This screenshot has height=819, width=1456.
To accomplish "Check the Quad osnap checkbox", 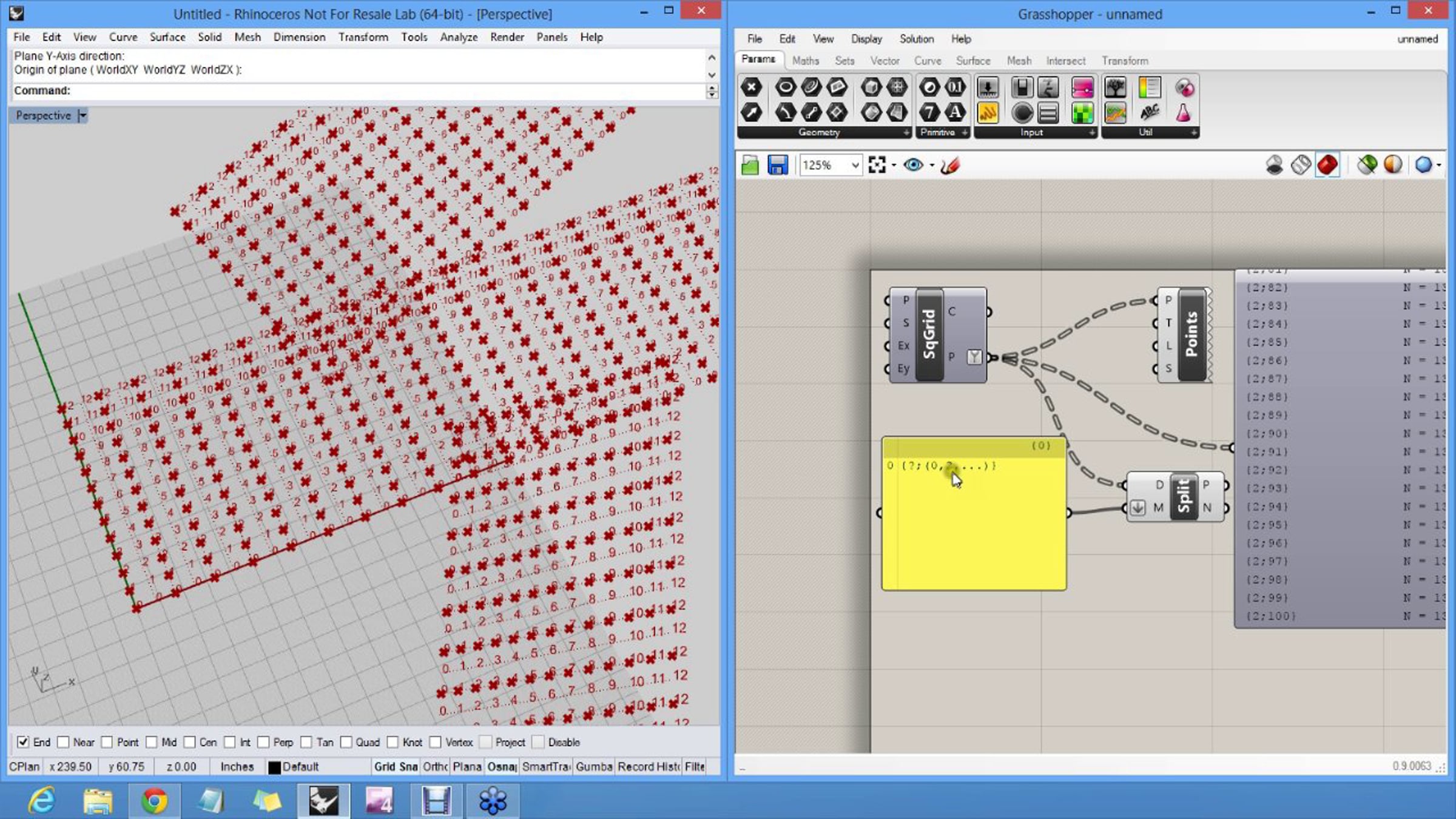I will (346, 742).
